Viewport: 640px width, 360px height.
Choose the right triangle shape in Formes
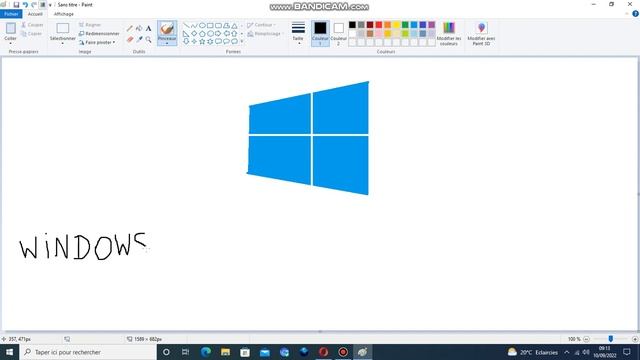point(186,33)
